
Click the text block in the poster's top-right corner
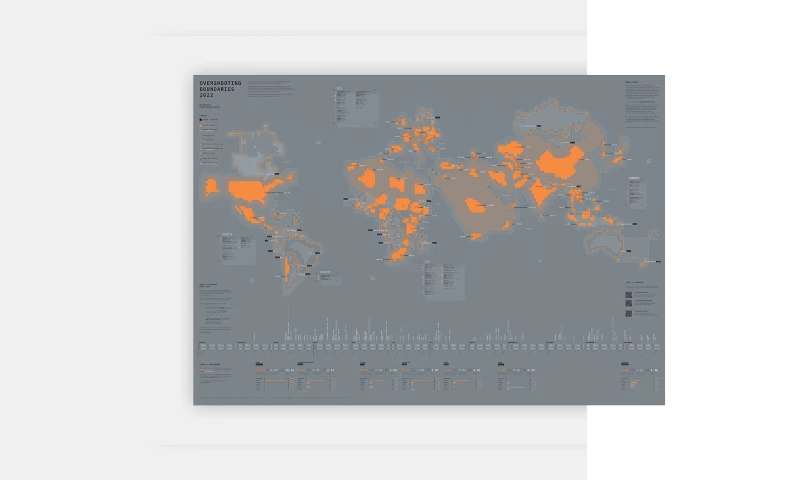[642, 102]
